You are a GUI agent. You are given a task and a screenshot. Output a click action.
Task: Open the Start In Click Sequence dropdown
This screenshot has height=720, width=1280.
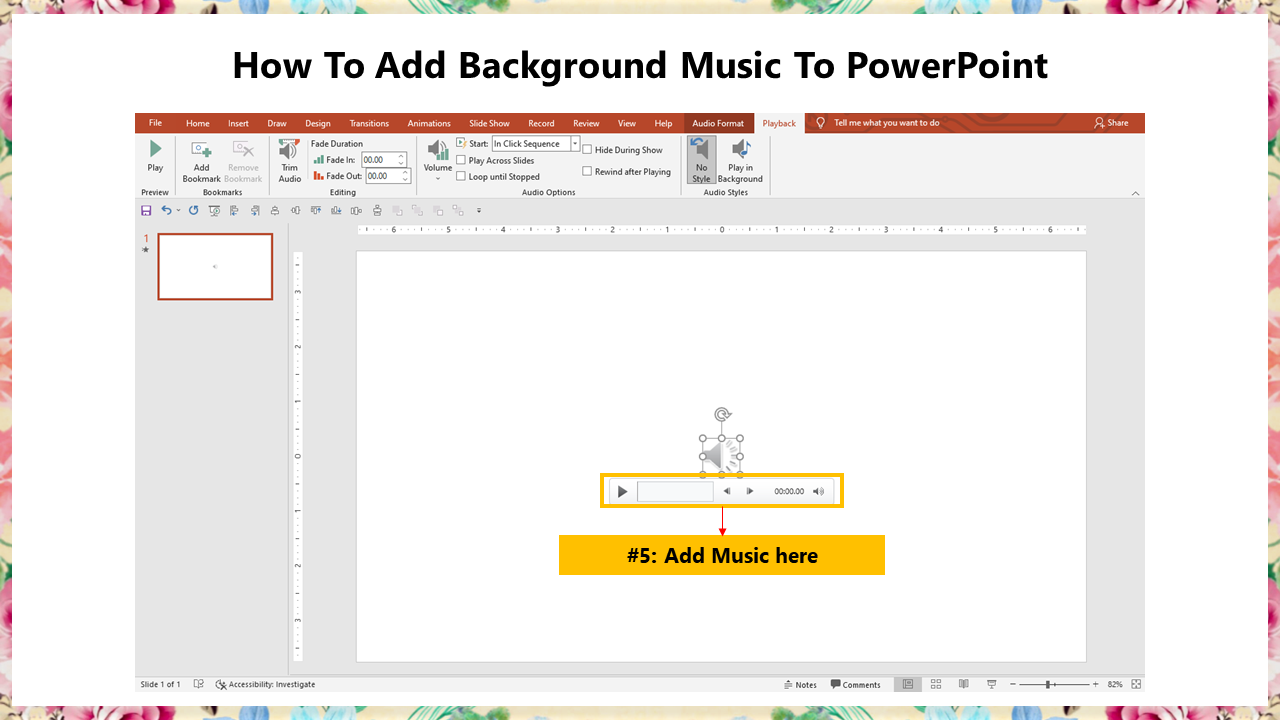coord(575,144)
